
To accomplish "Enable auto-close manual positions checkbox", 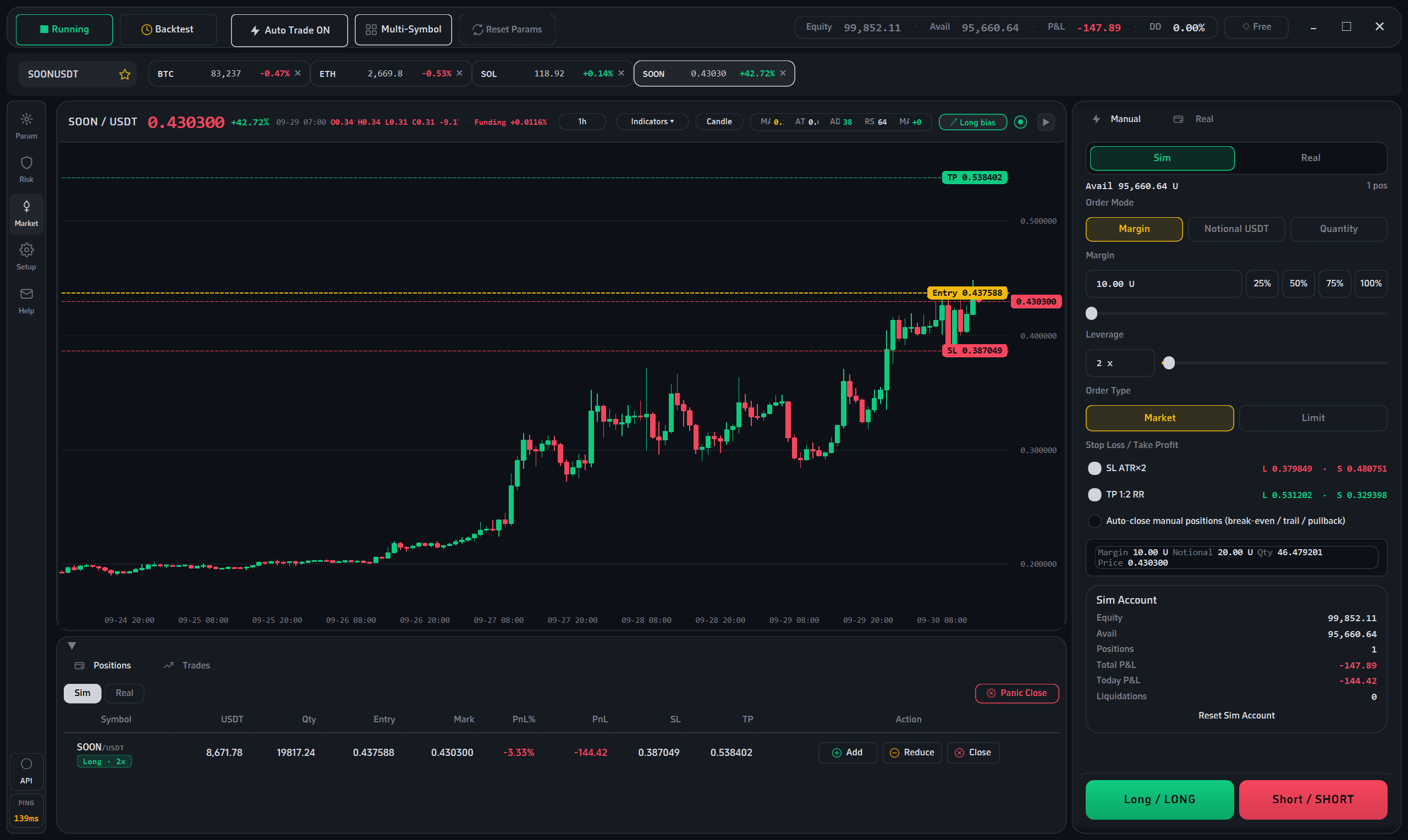I will [x=1094, y=521].
